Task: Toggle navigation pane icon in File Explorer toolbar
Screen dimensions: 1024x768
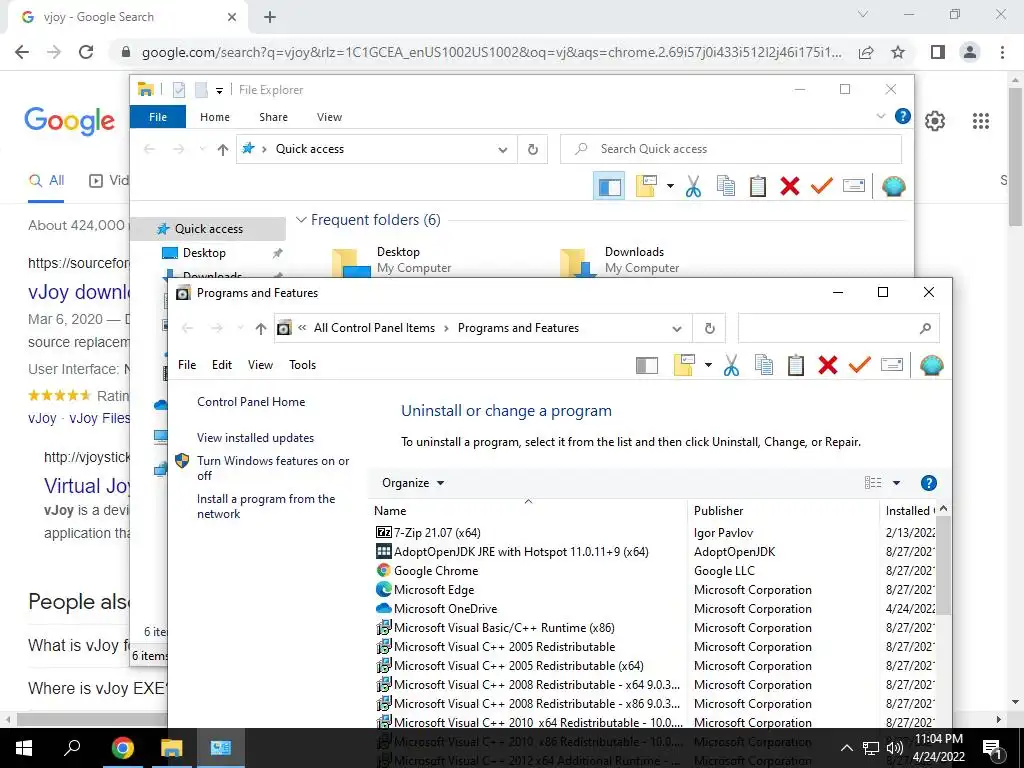Action: pos(609,187)
